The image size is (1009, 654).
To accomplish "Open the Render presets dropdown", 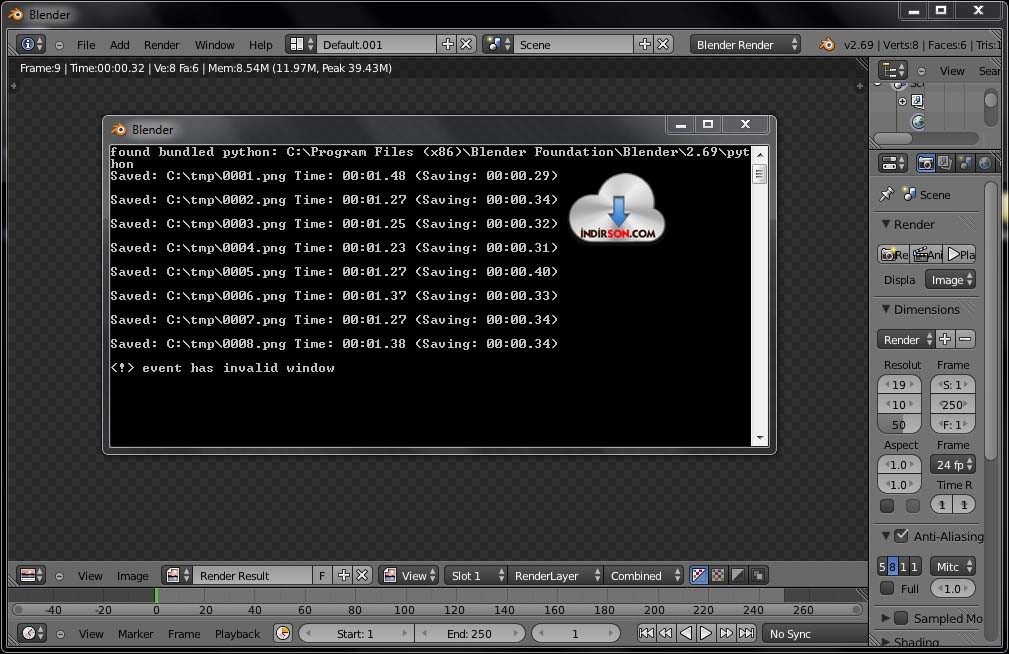I will click(906, 339).
